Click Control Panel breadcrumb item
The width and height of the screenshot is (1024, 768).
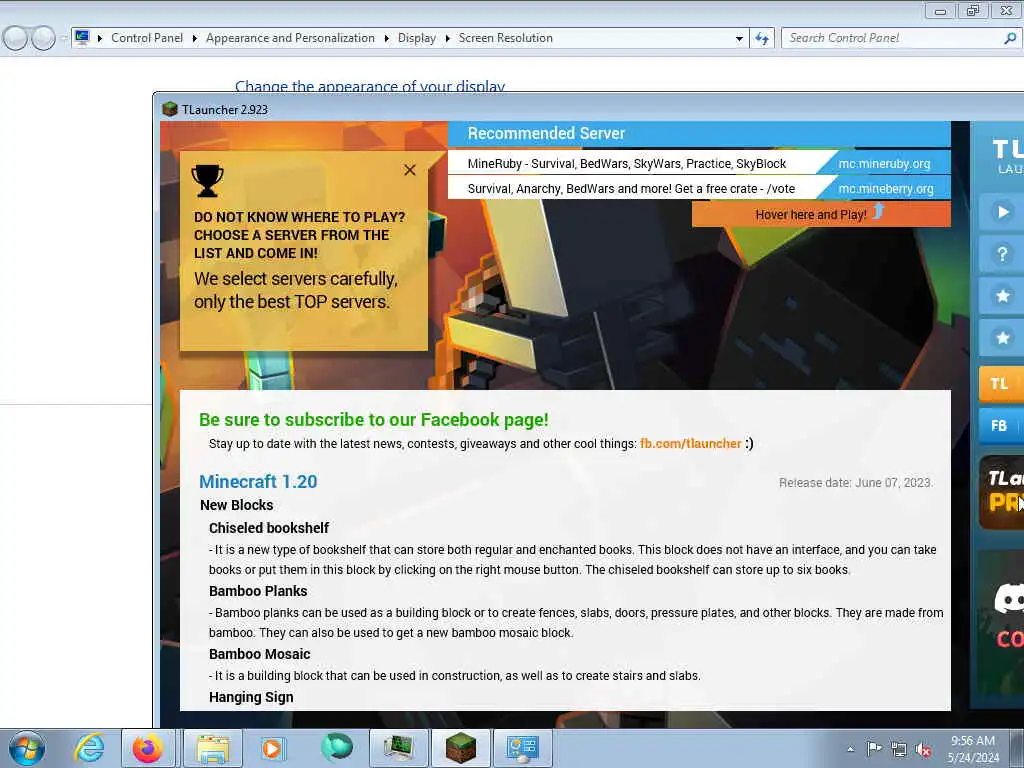point(147,38)
